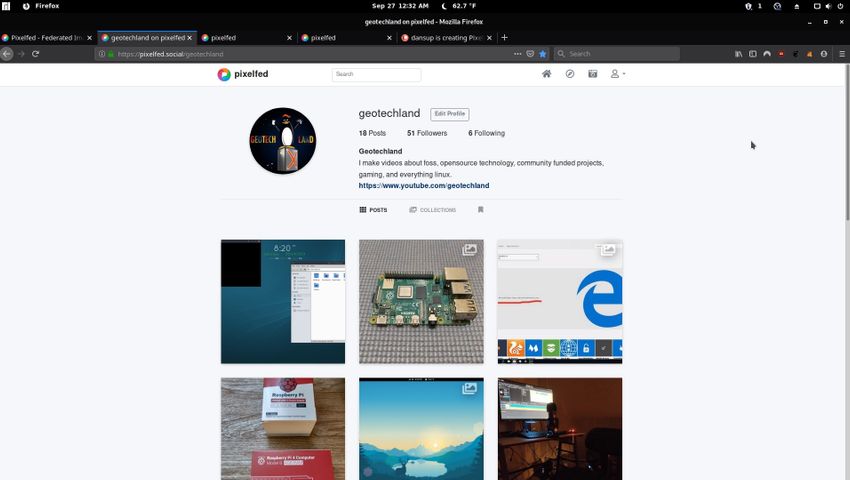
Task: Click the power icon in system tray
Action: pos(840,6)
